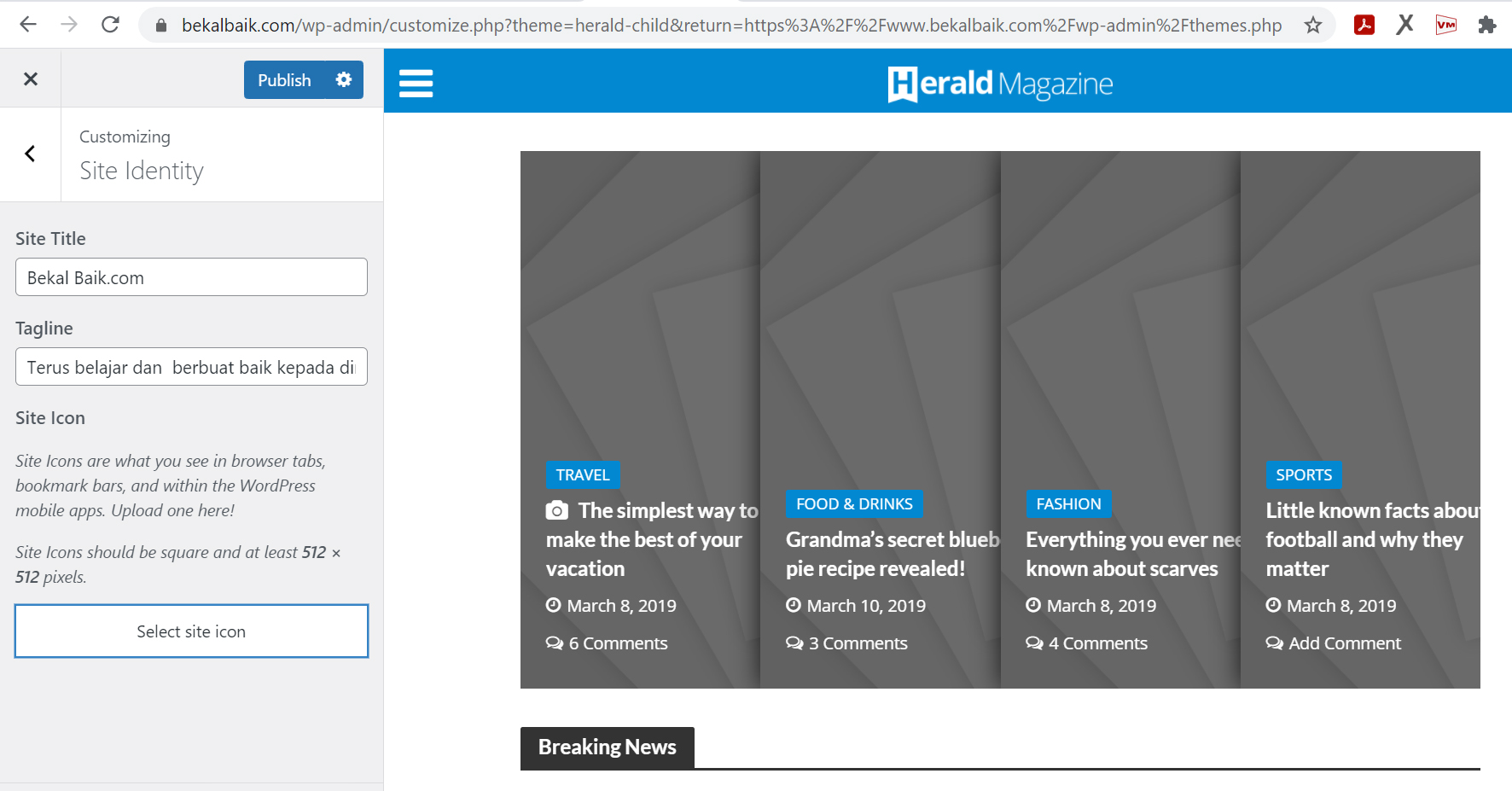Click the X extension icon
The height and width of the screenshot is (791, 1512).
tap(1404, 25)
